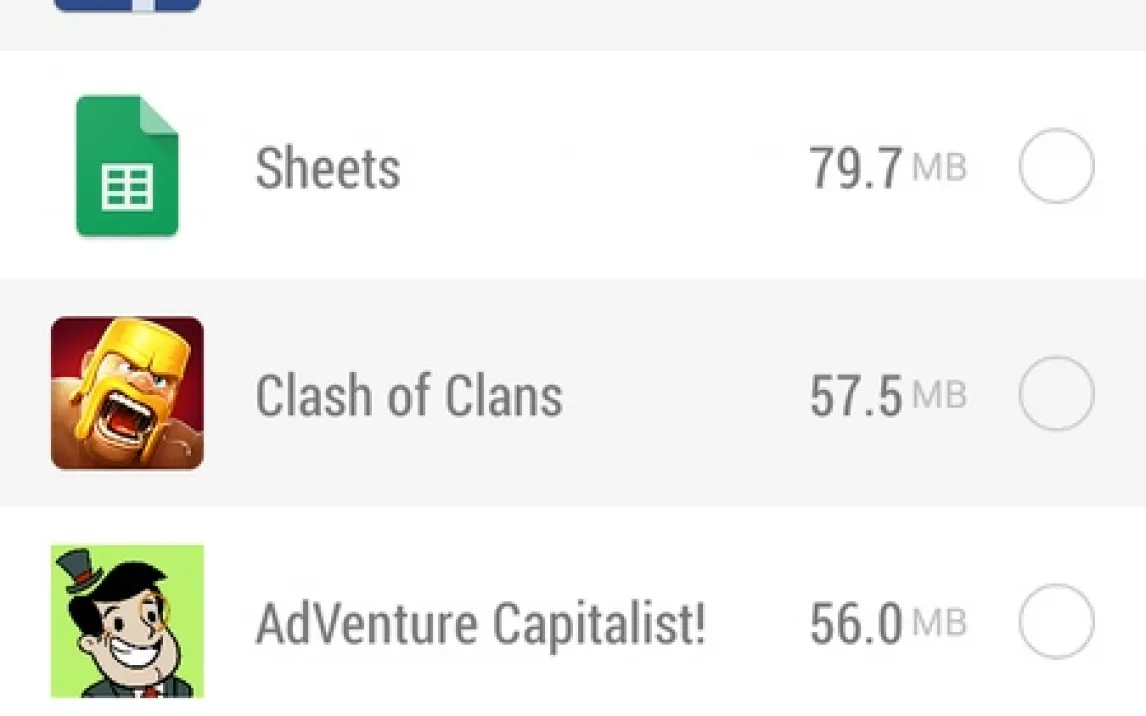The height and width of the screenshot is (716, 1146).
Task: Click the MB unit beside 79.7
Action: (x=939, y=168)
